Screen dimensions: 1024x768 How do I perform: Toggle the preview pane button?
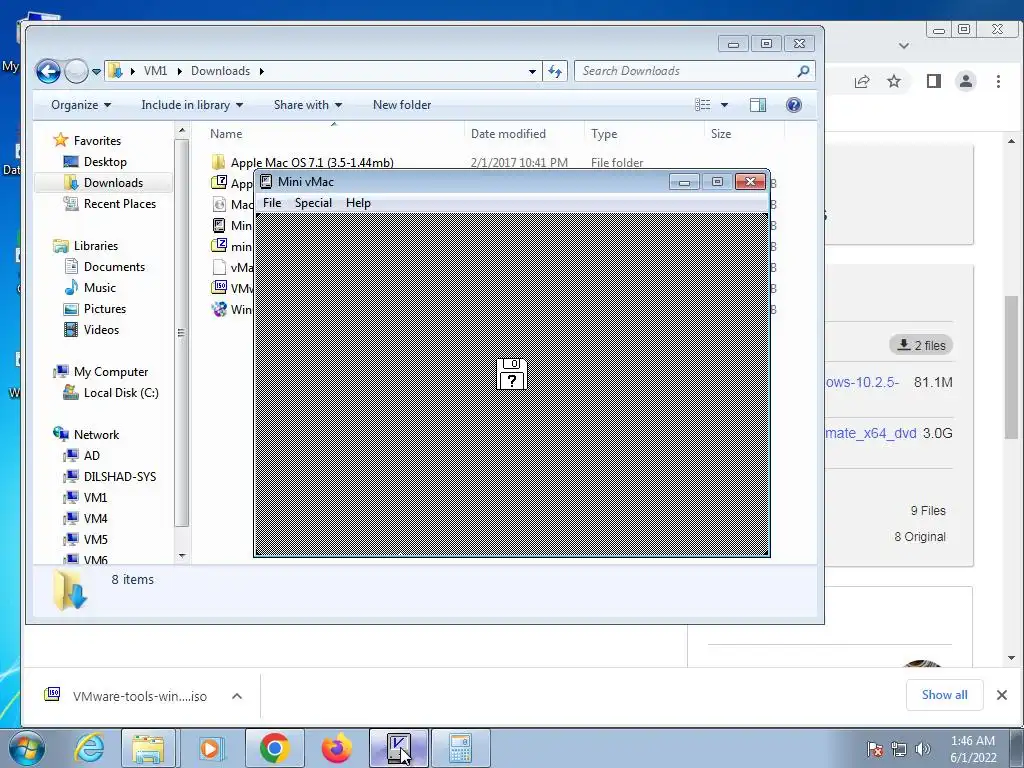pyautogui.click(x=758, y=105)
